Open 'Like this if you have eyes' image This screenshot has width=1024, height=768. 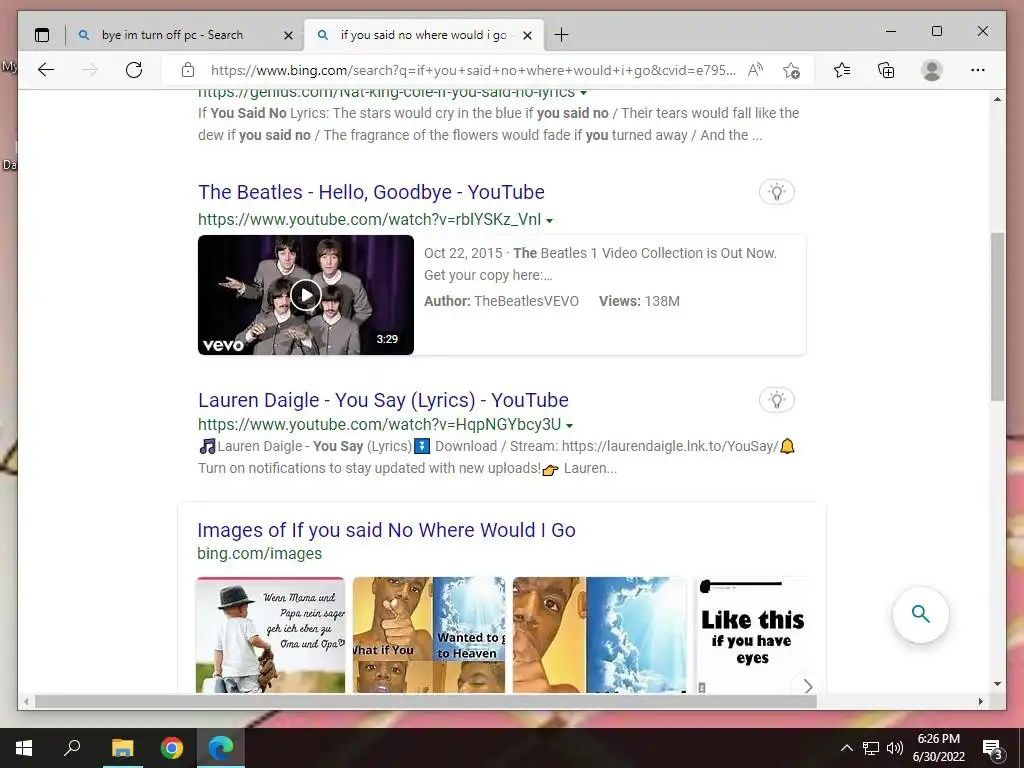click(752, 635)
